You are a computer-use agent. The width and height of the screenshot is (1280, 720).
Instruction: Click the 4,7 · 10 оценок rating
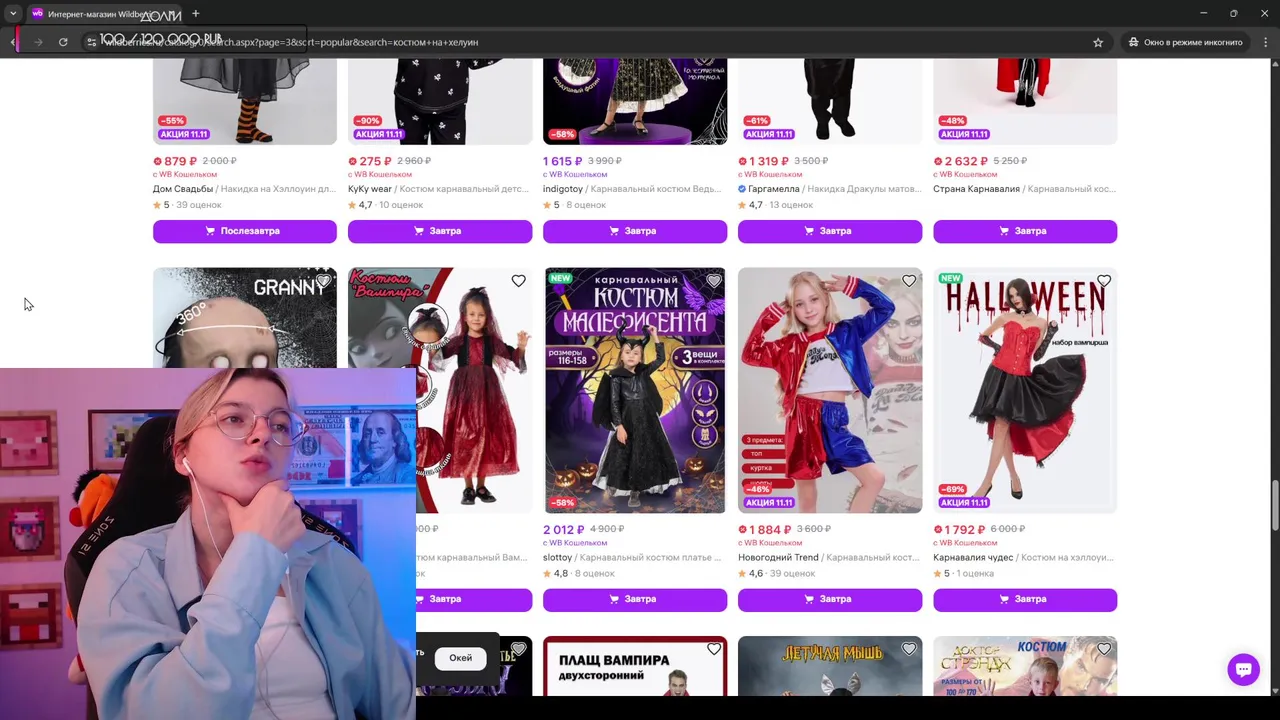pyautogui.click(x=385, y=205)
